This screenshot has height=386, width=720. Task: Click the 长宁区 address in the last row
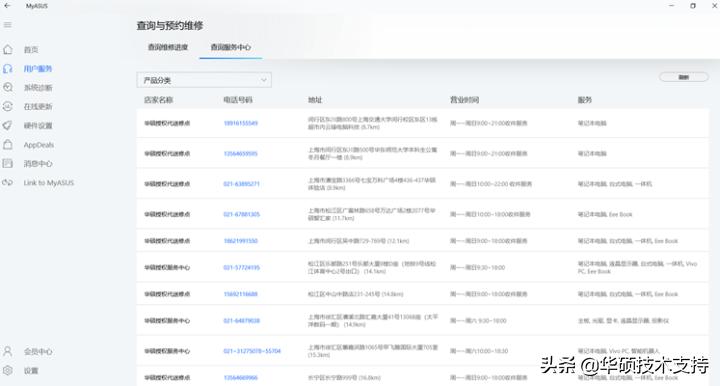tap(344, 378)
